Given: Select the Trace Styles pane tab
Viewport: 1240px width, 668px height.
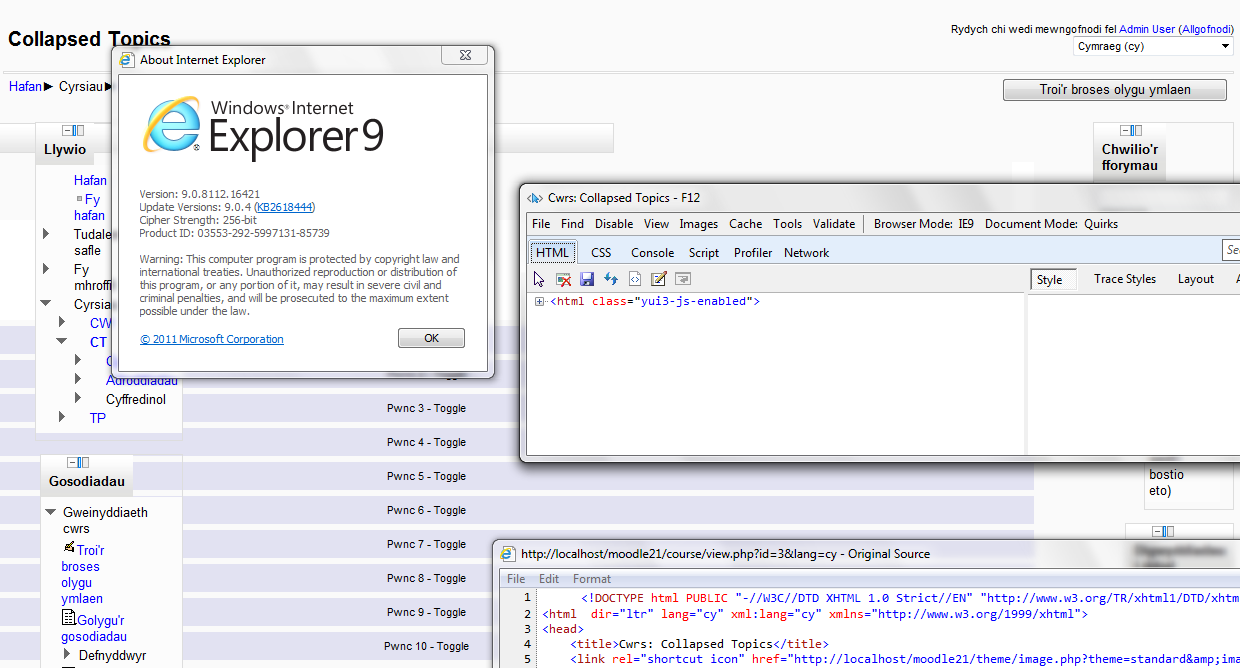Looking at the screenshot, I should pos(1125,279).
